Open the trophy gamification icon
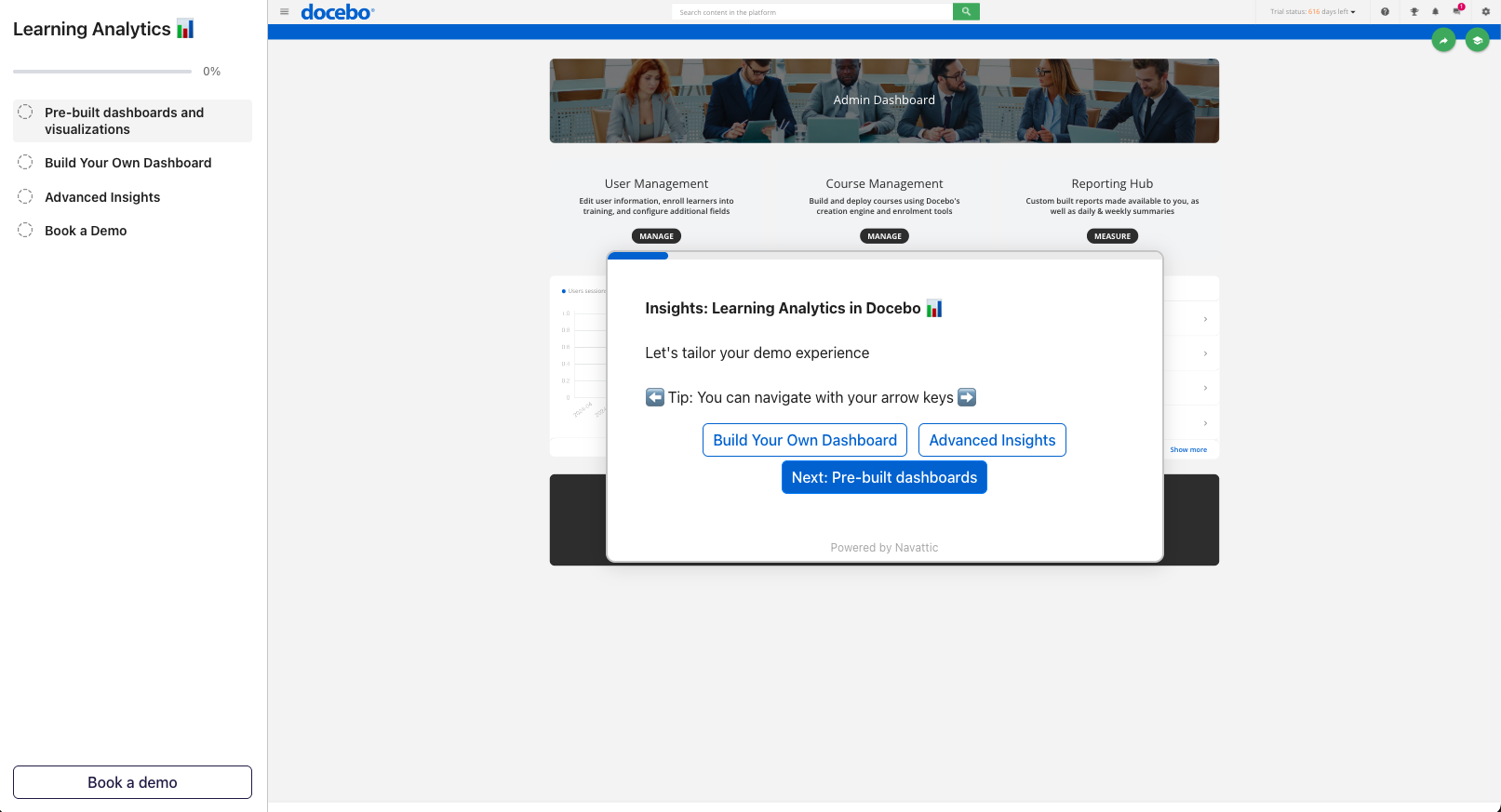 (x=1414, y=12)
